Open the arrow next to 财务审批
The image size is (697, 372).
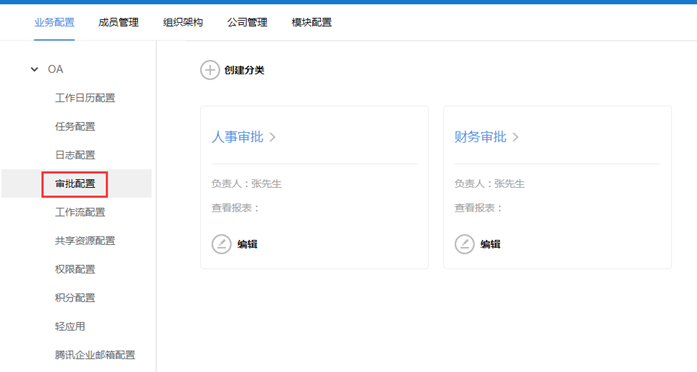click(x=515, y=137)
